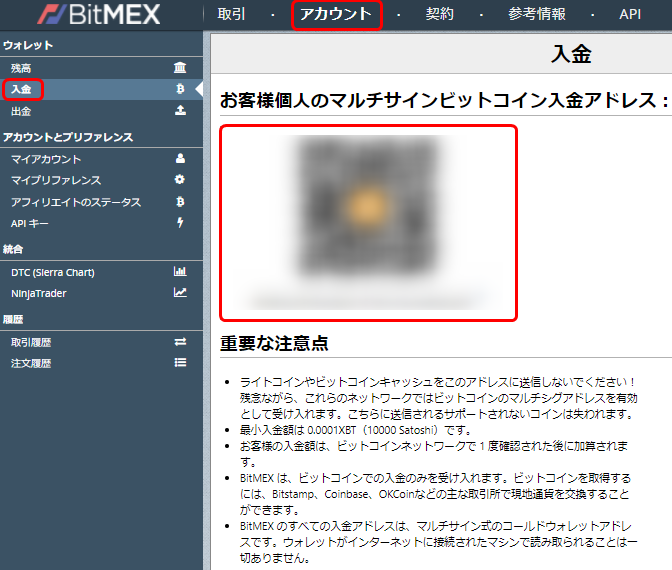Viewport: 672px width, 570px height.
Task: Click exchange arrows icon beside 取引履歴
Action: coord(180,342)
